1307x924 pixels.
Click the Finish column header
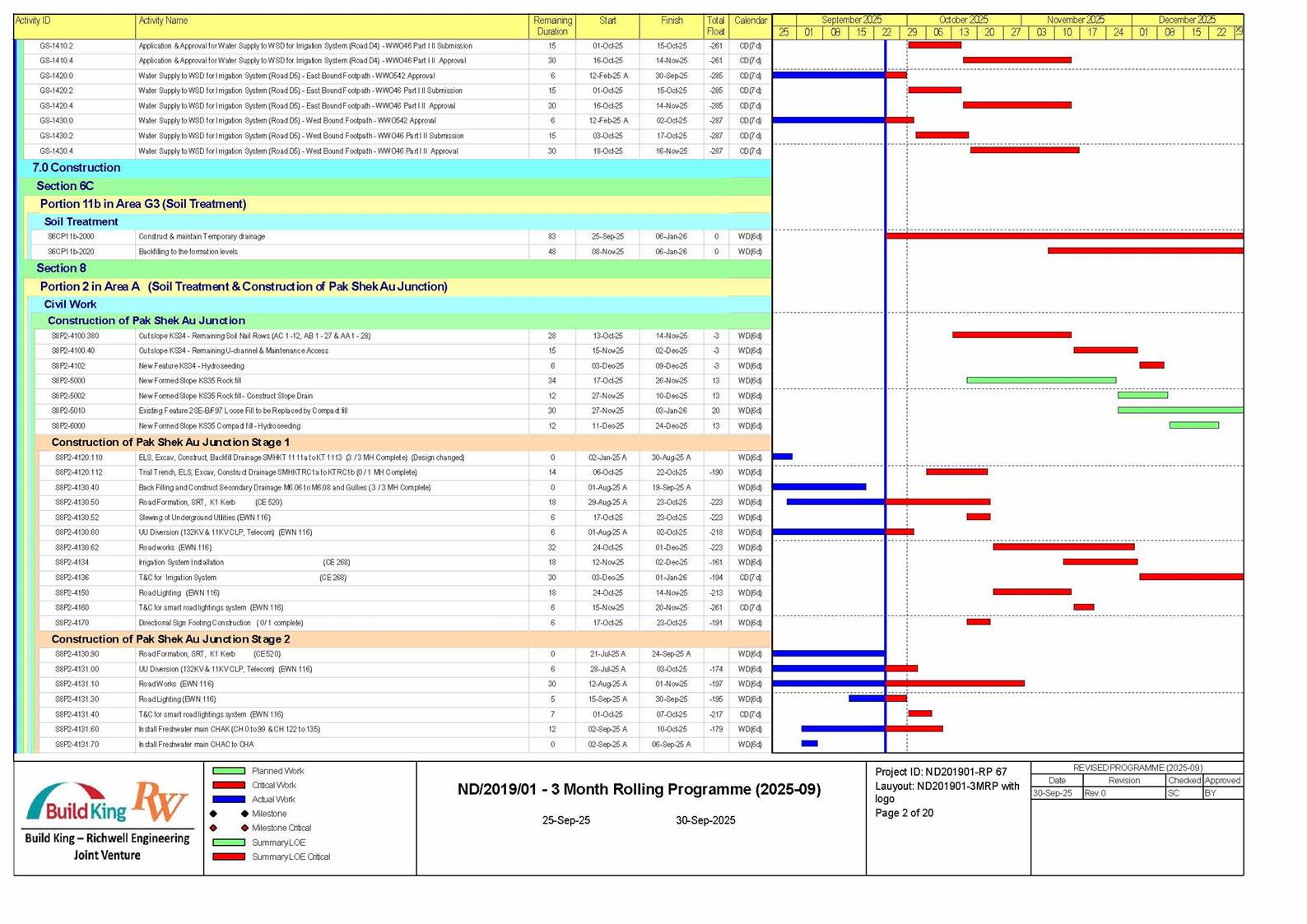pyautogui.click(x=672, y=21)
